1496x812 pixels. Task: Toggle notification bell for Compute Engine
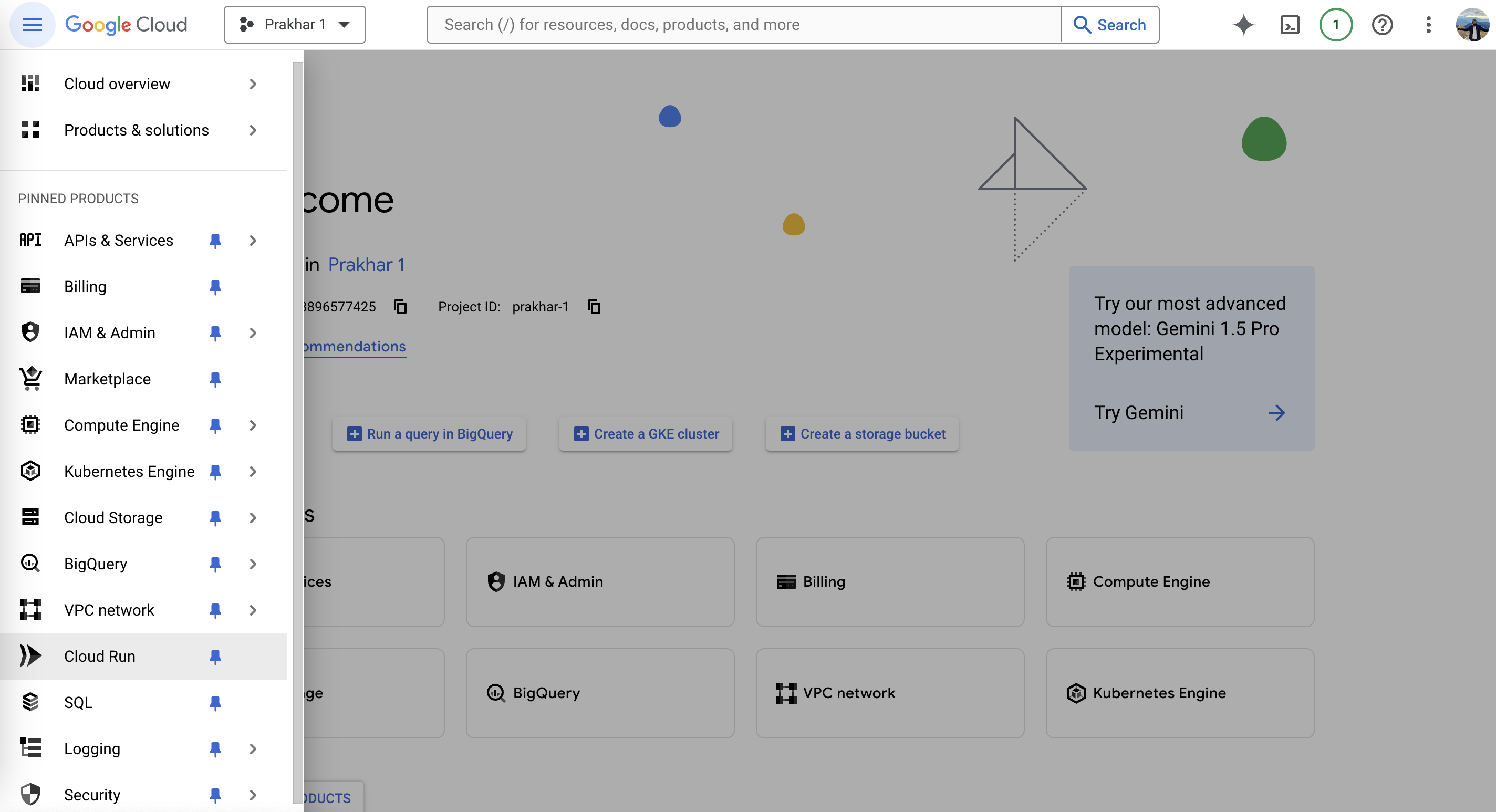tap(213, 424)
